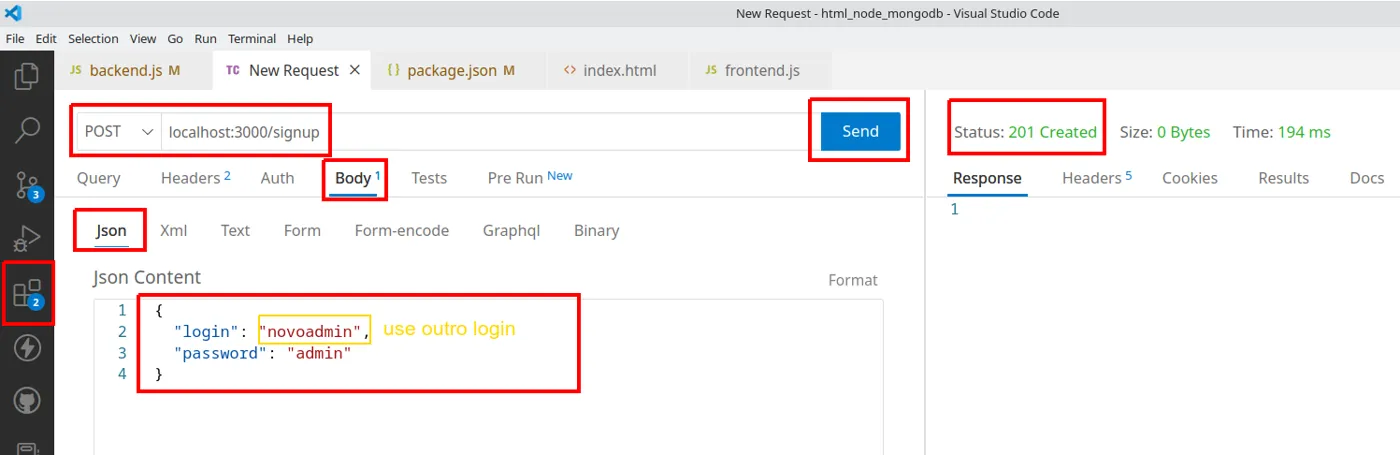Click line number 1 in response pane
Image resolution: width=1400 pixels, height=455 pixels.
coord(954,209)
